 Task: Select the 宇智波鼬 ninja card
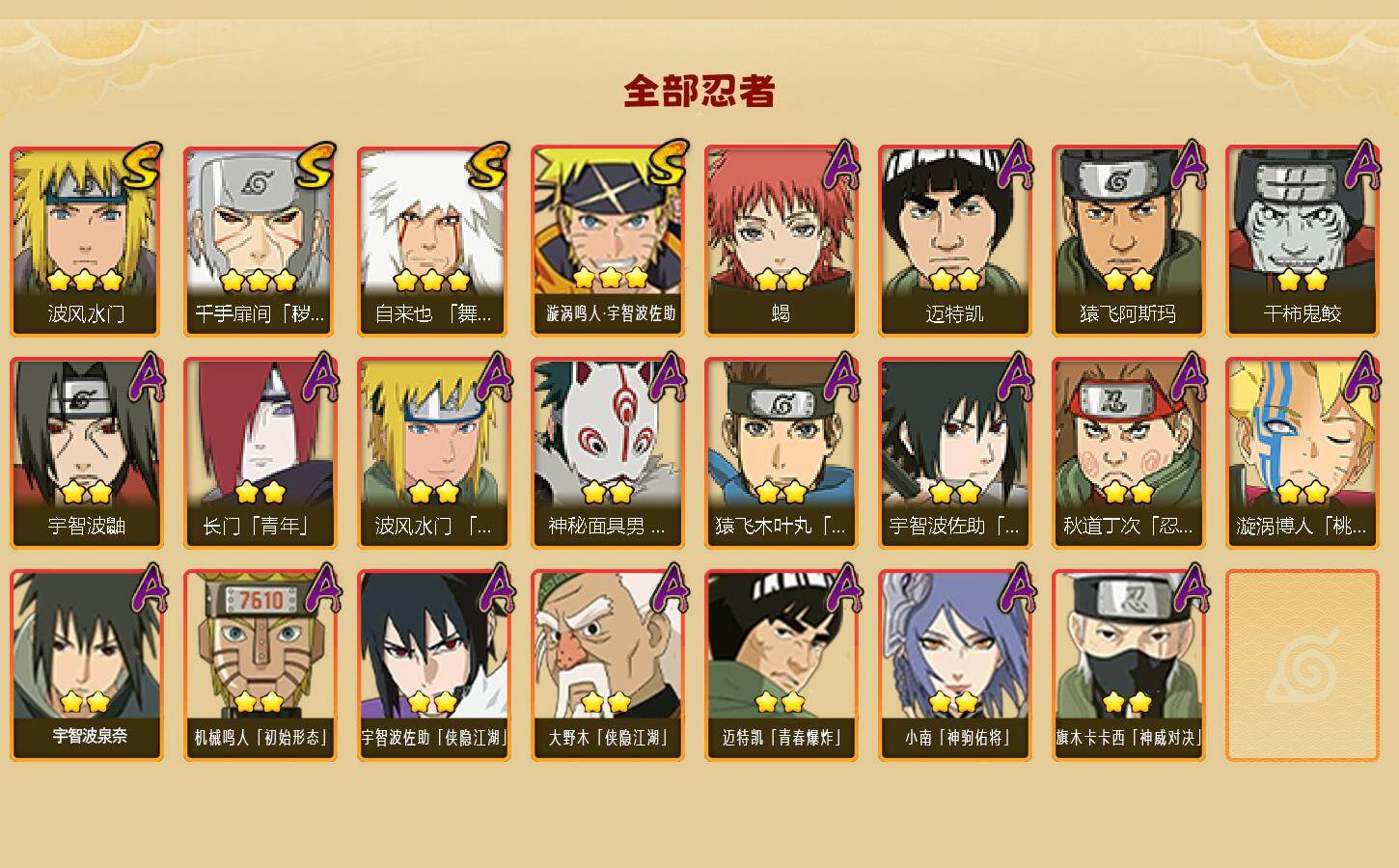click(x=87, y=453)
